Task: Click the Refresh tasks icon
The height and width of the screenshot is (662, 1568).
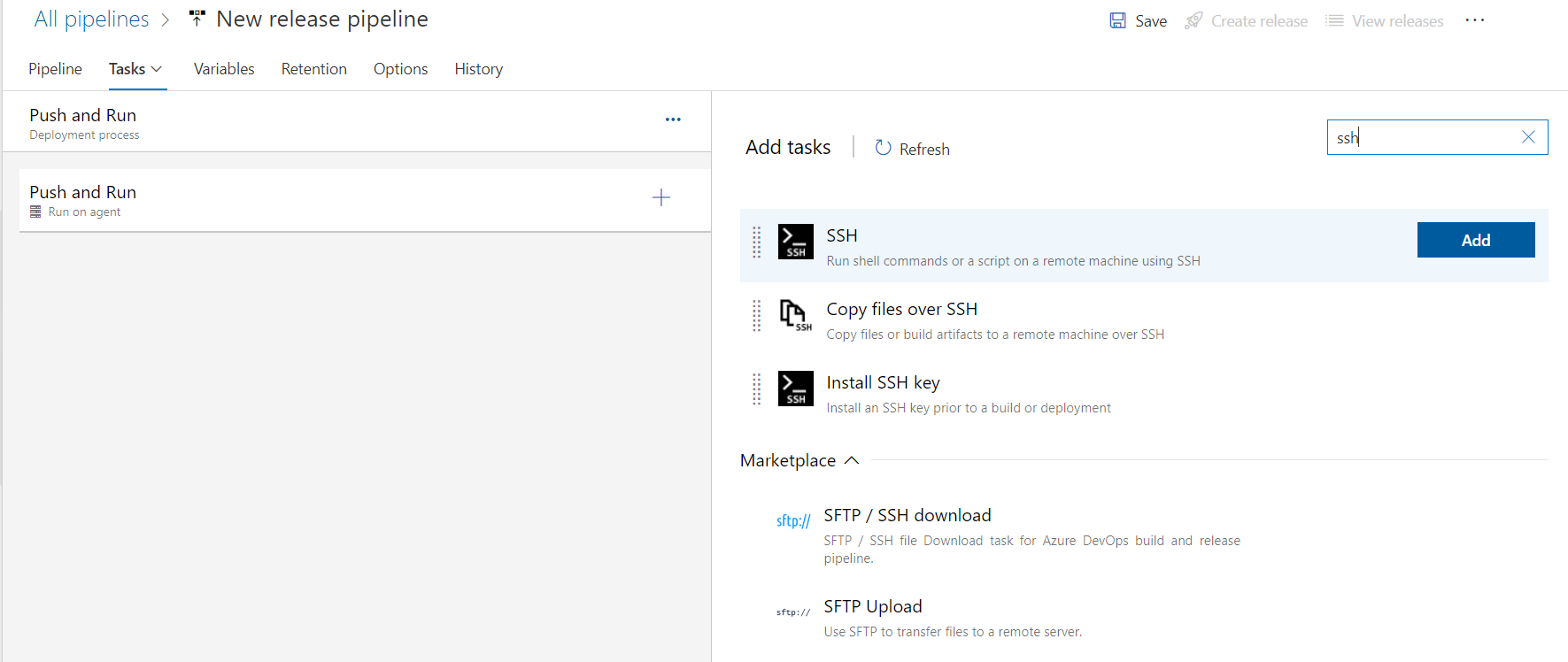Action: 883,148
